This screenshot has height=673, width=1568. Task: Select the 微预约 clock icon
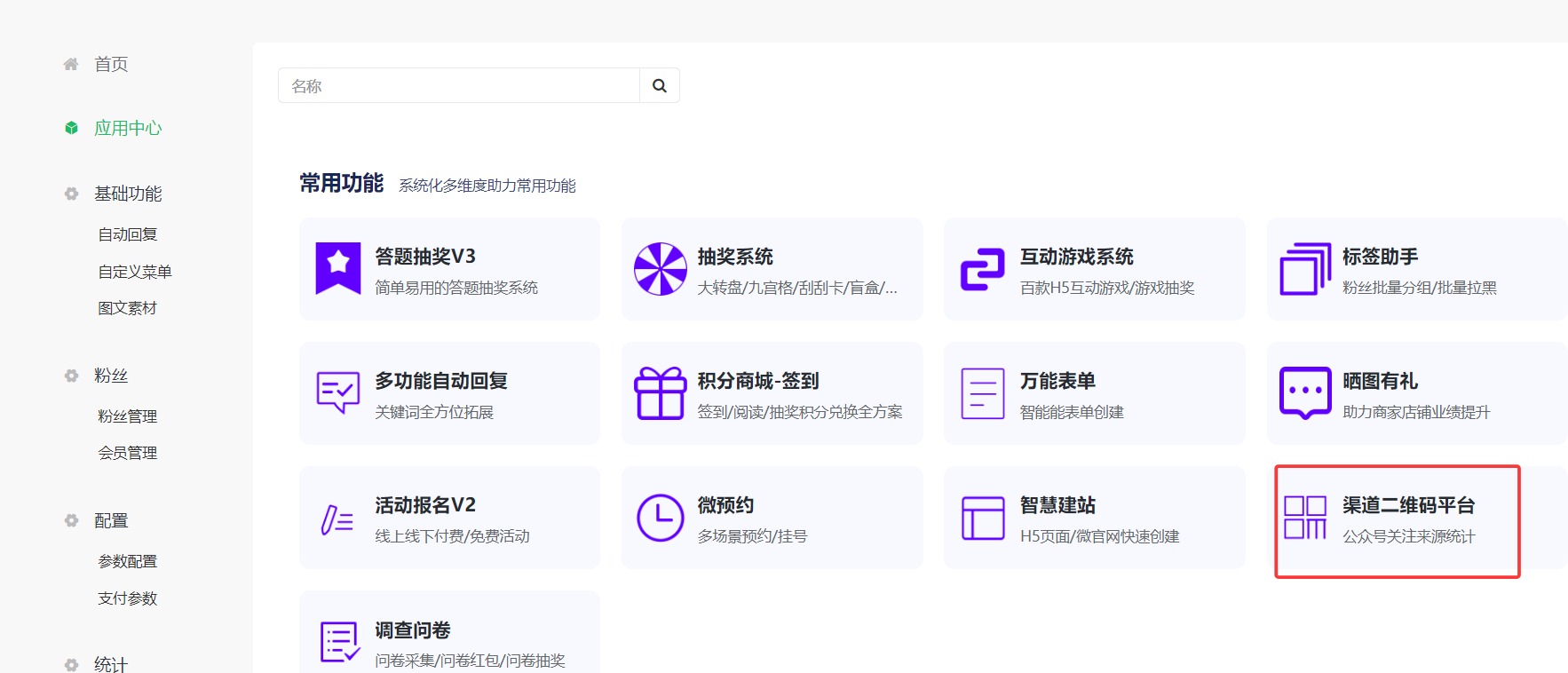[660, 518]
